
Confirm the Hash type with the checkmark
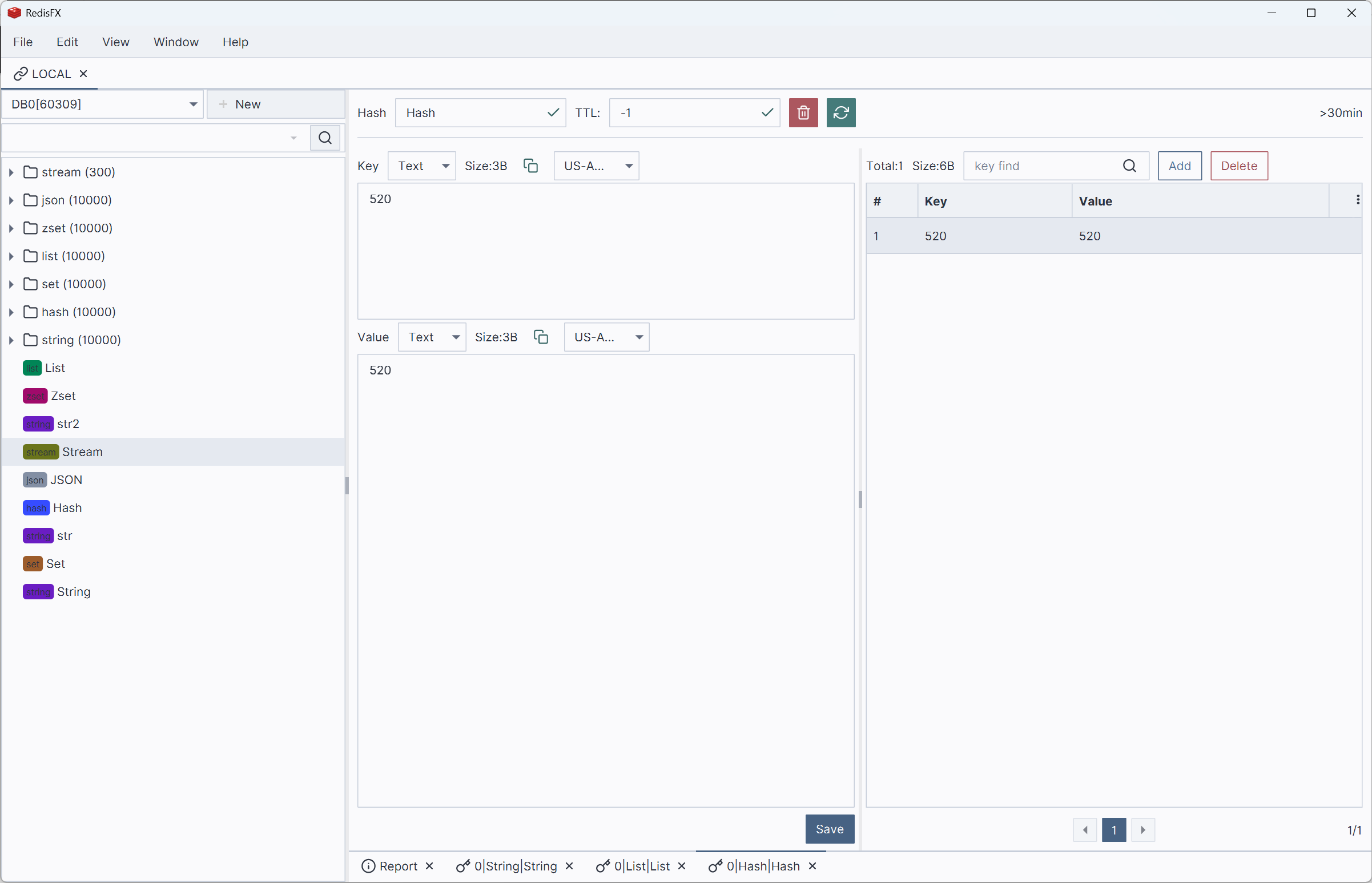click(x=552, y=112)
